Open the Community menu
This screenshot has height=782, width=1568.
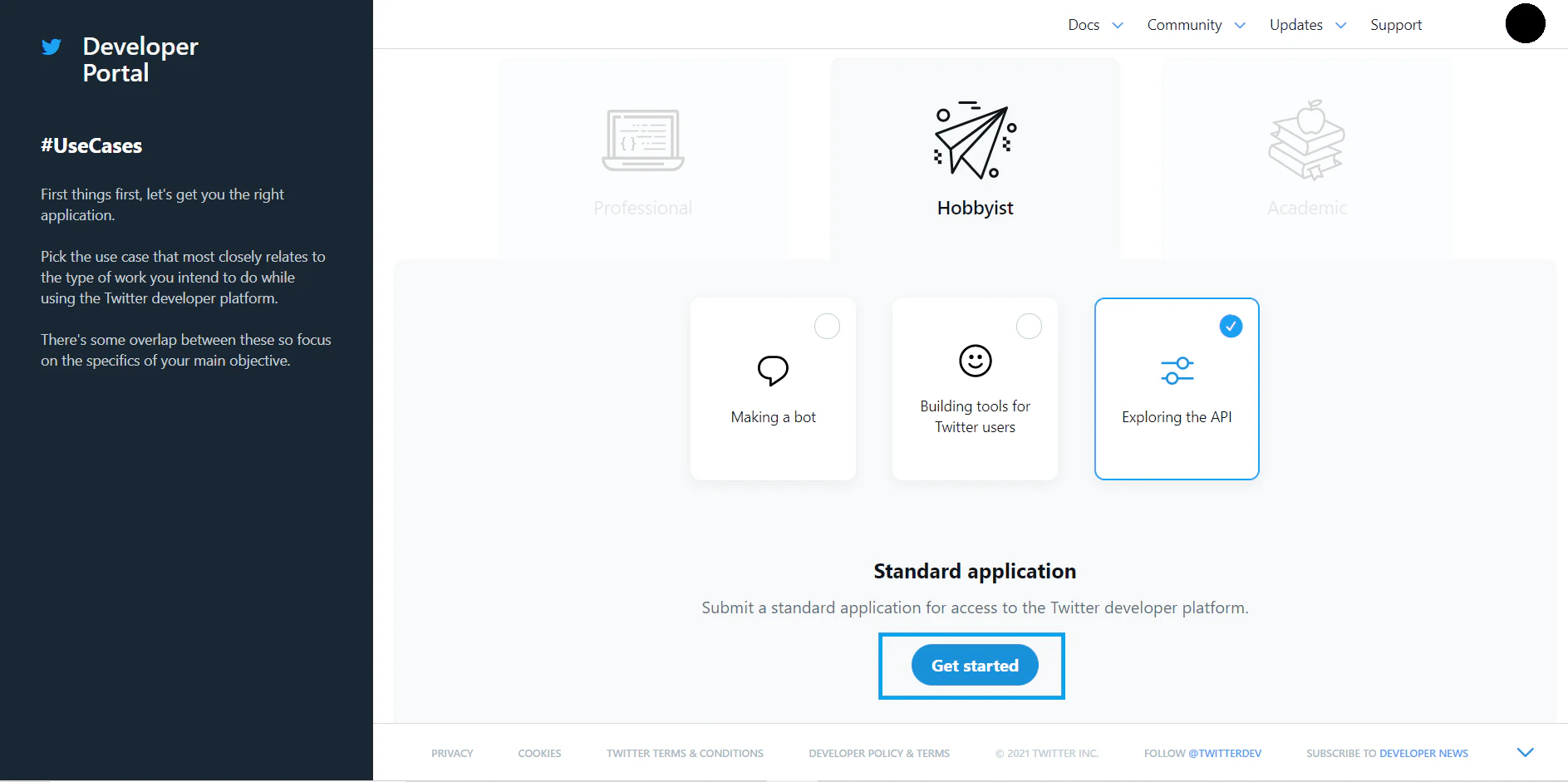tap(1184, 25)
